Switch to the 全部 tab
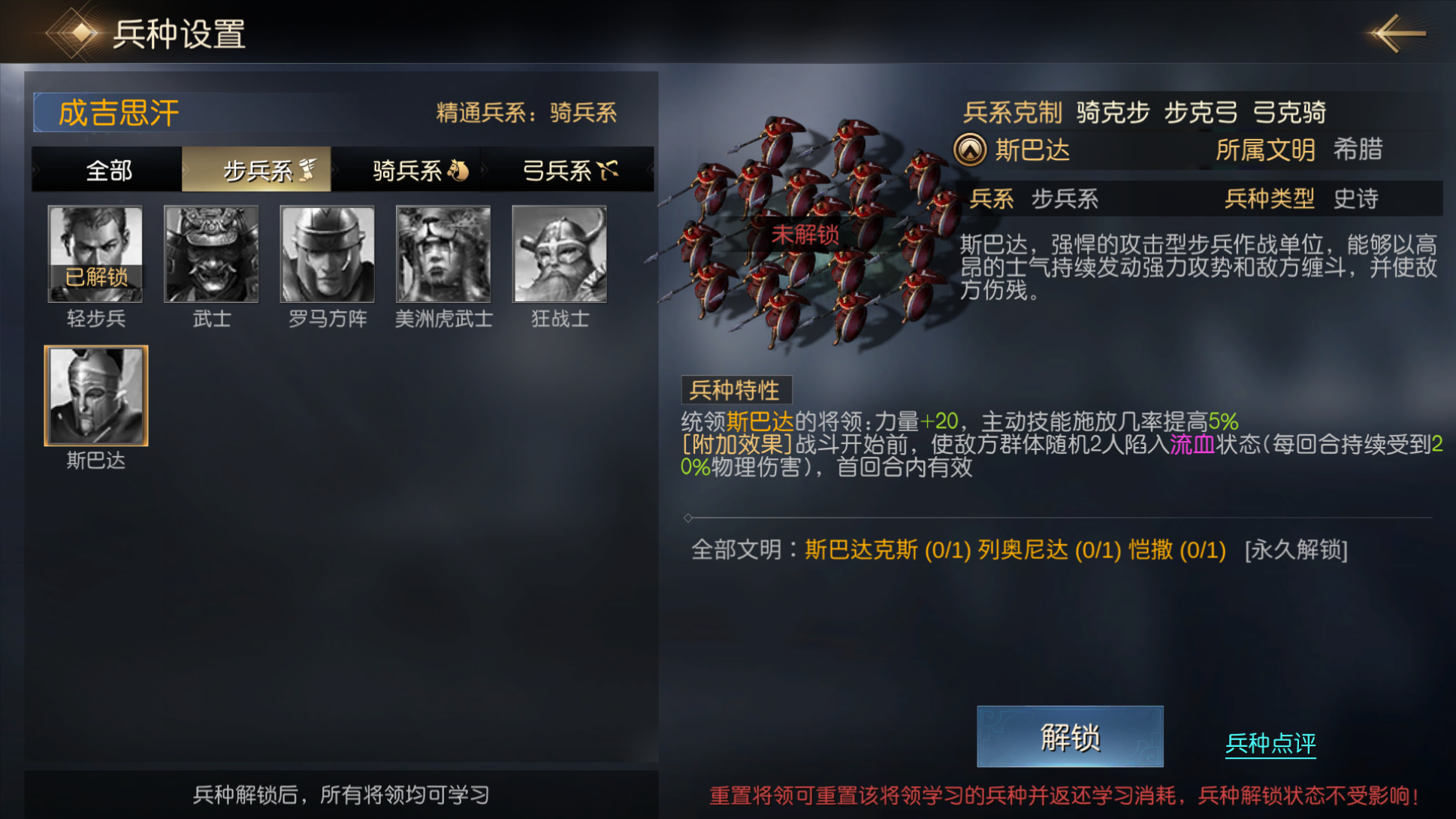 [x=108, y=170]
